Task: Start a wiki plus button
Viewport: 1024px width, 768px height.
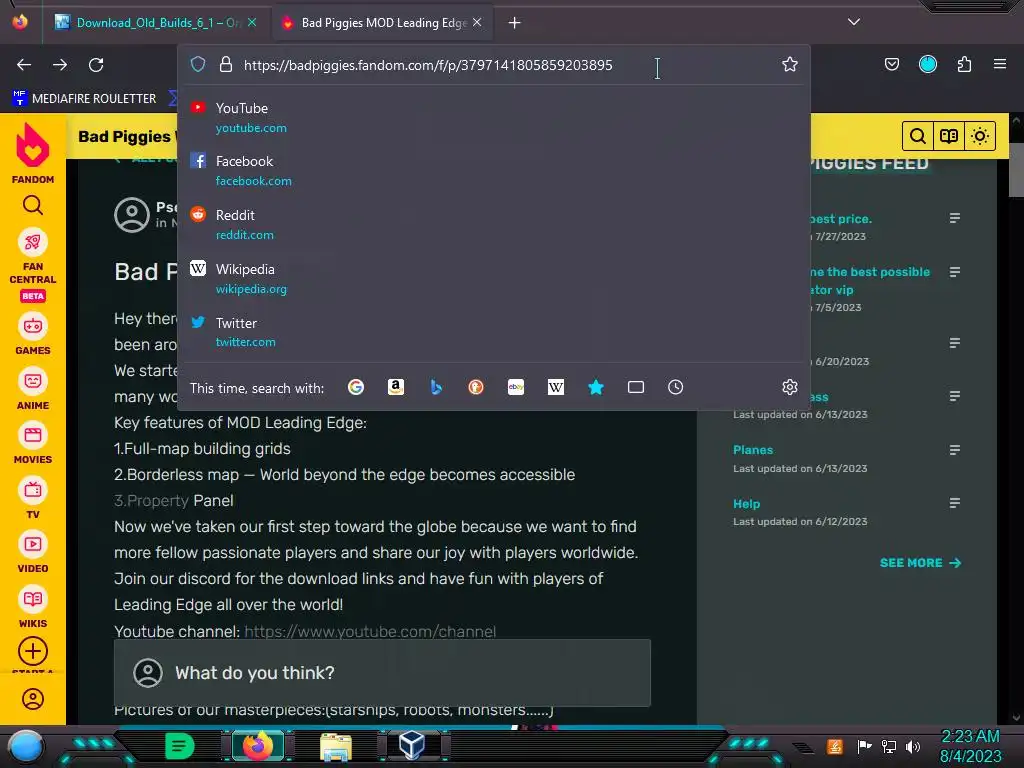Action: point(33,651)
